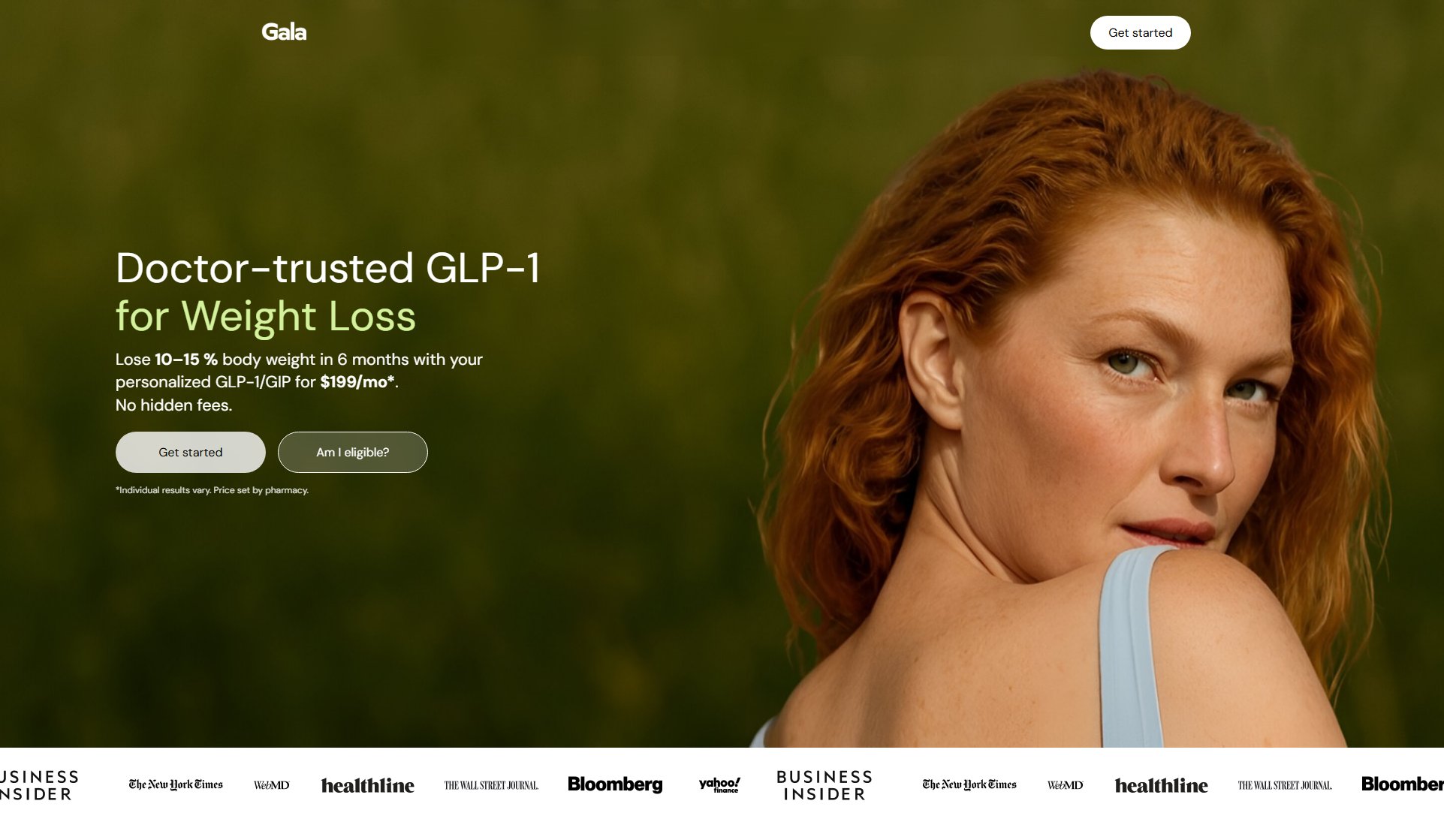Click the cut-off Business Insider logo
This screenshot has width=1444, height=840.
[x=39, y=785]
